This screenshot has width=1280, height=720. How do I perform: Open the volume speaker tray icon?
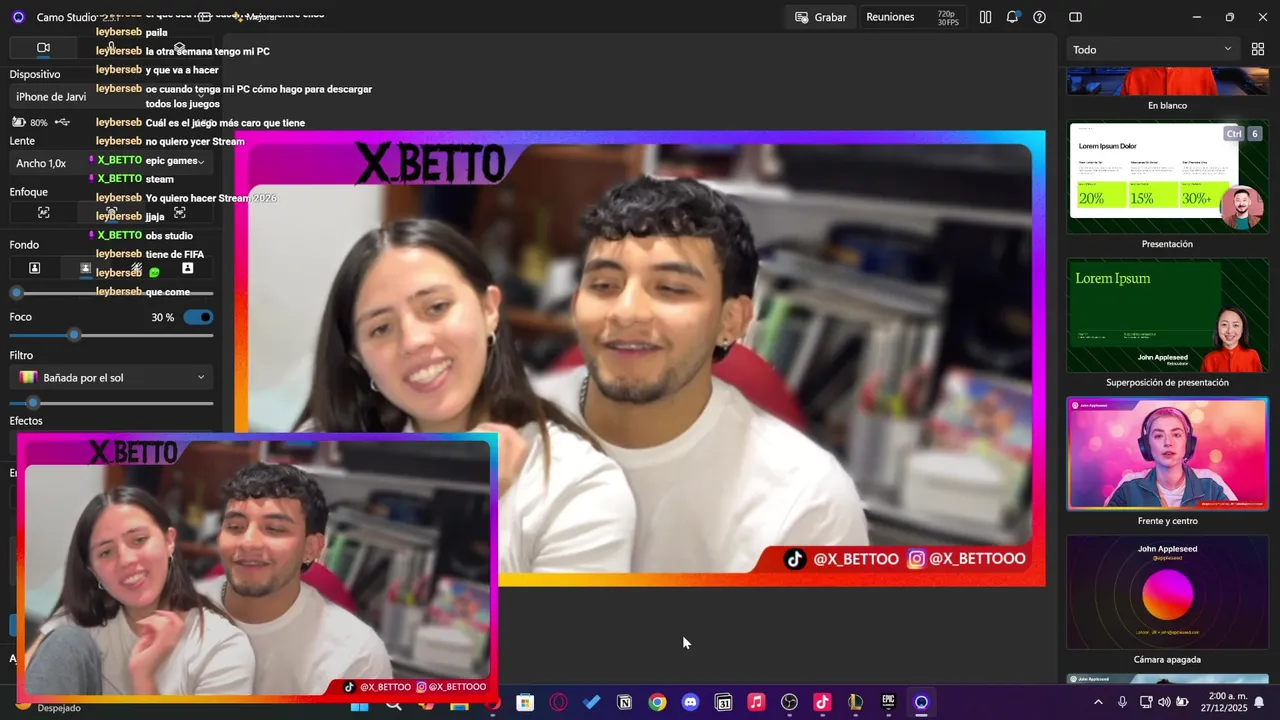coord(1164,702)
